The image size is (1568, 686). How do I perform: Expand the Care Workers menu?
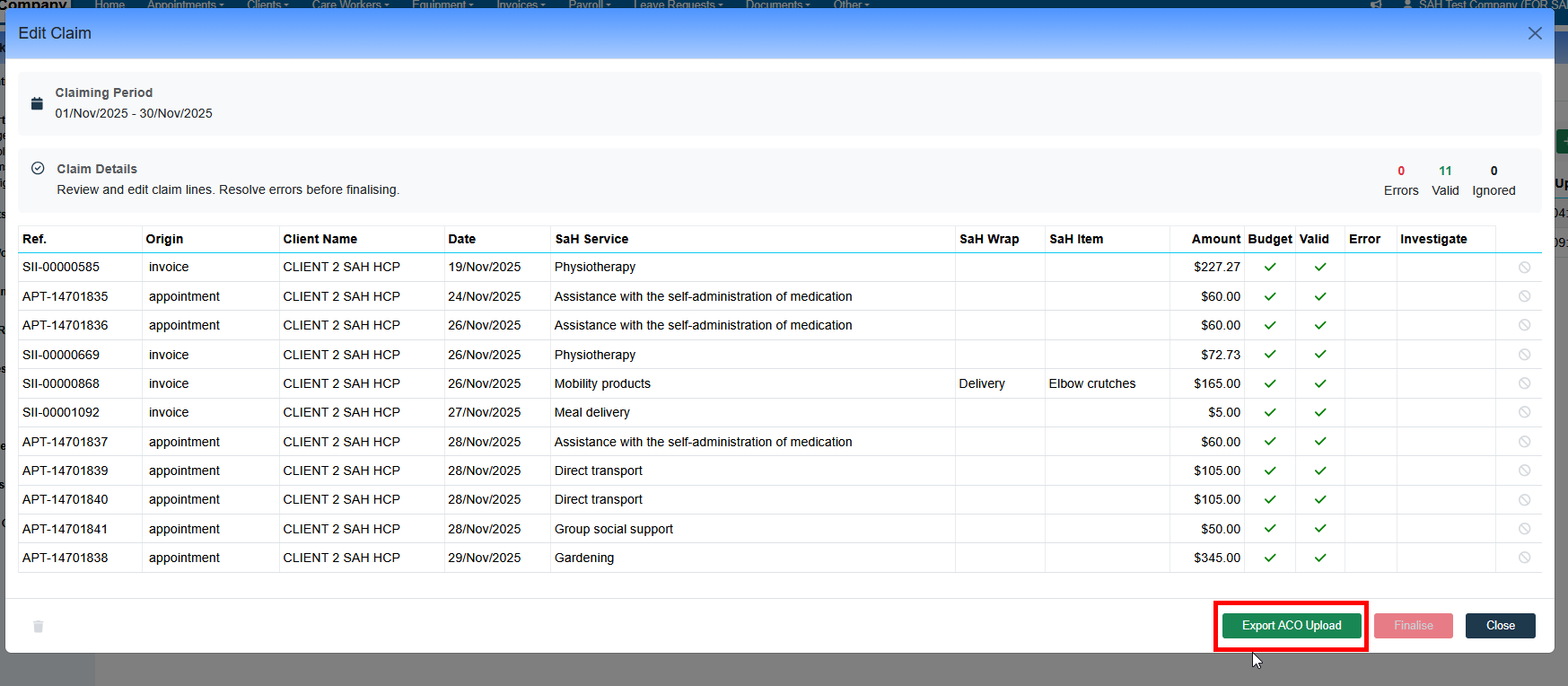click(350, 4)
